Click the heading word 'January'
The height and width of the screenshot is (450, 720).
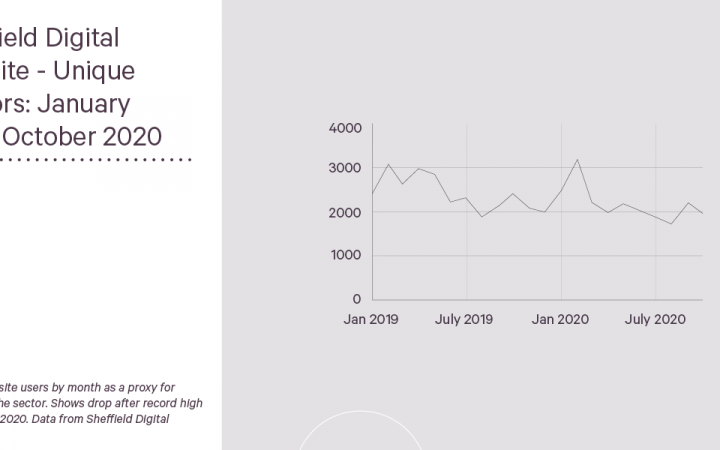(x=84, y=104)
